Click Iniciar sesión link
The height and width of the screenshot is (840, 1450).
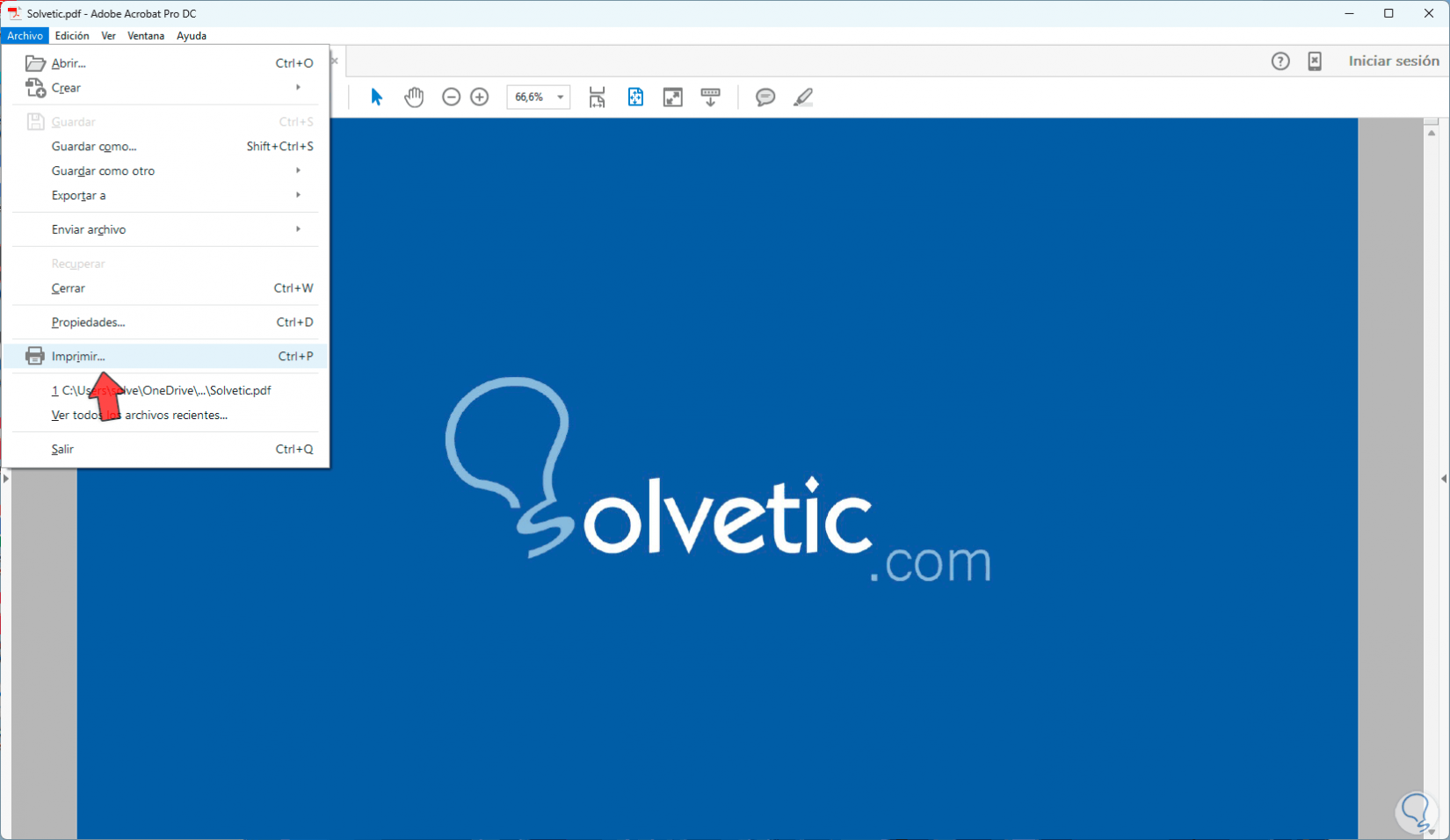click(x=1394, y=61)
